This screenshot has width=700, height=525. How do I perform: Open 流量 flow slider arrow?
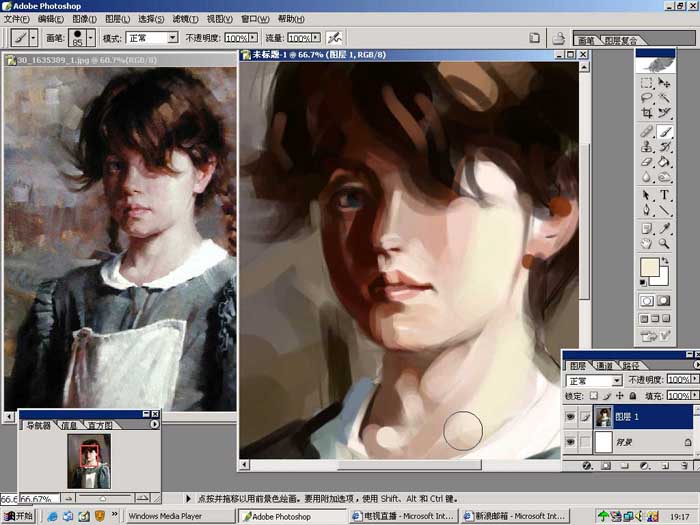tap(316, 38)
